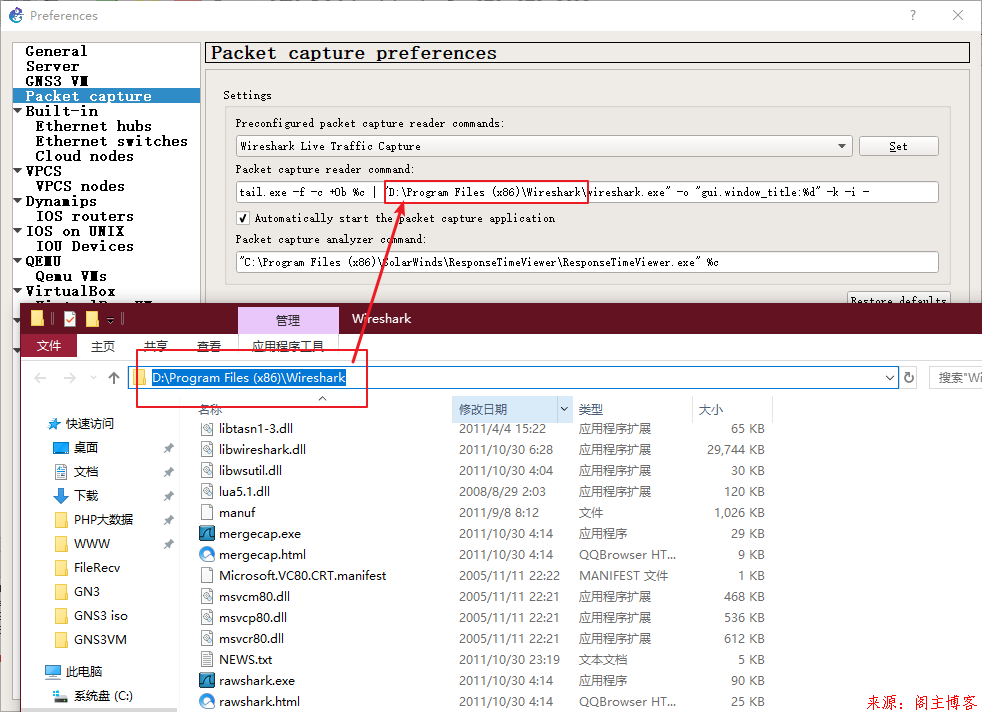Click the Explorer forward arrow

(70, 378)
